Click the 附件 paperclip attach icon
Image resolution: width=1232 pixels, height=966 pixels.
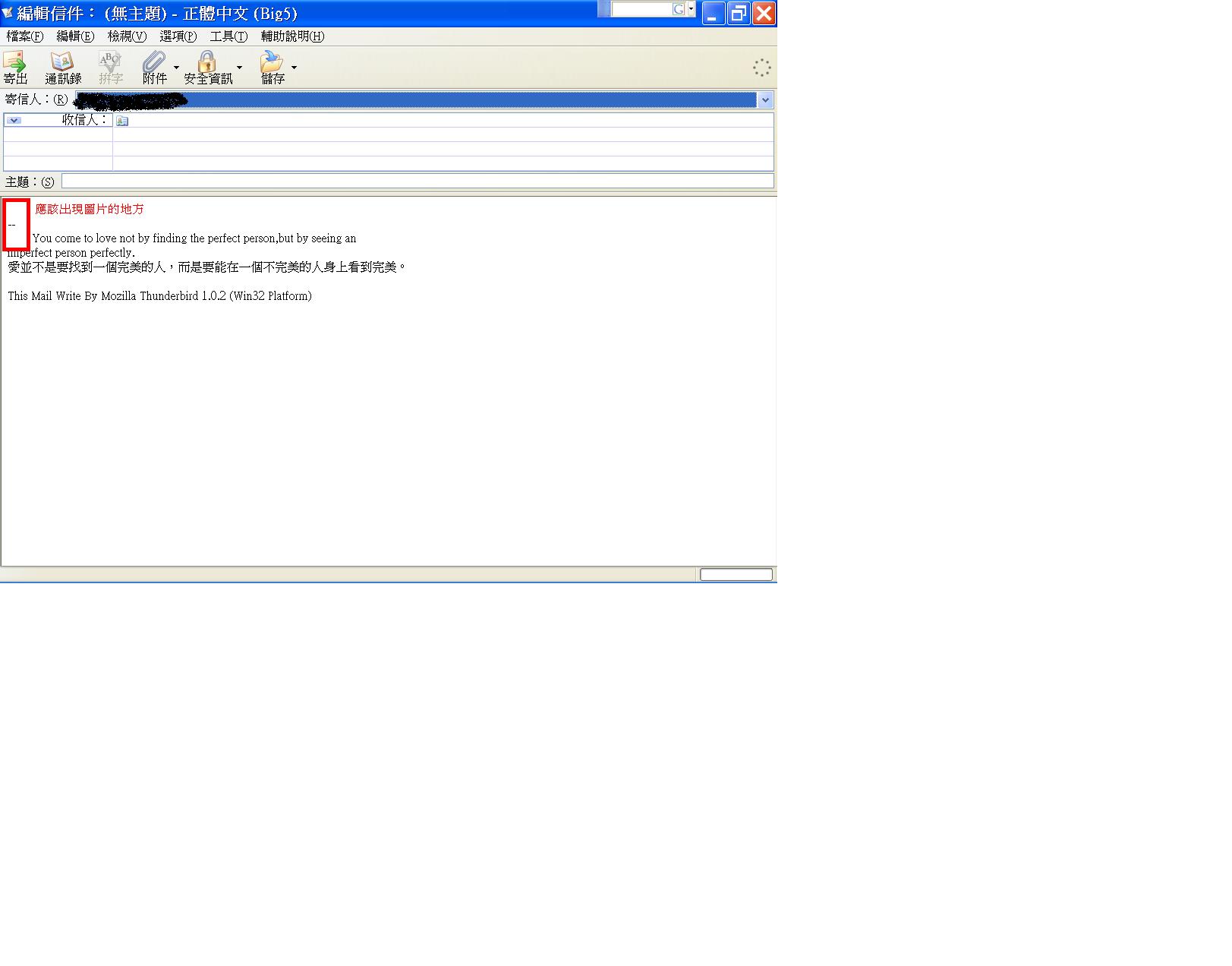click(154, 62)
